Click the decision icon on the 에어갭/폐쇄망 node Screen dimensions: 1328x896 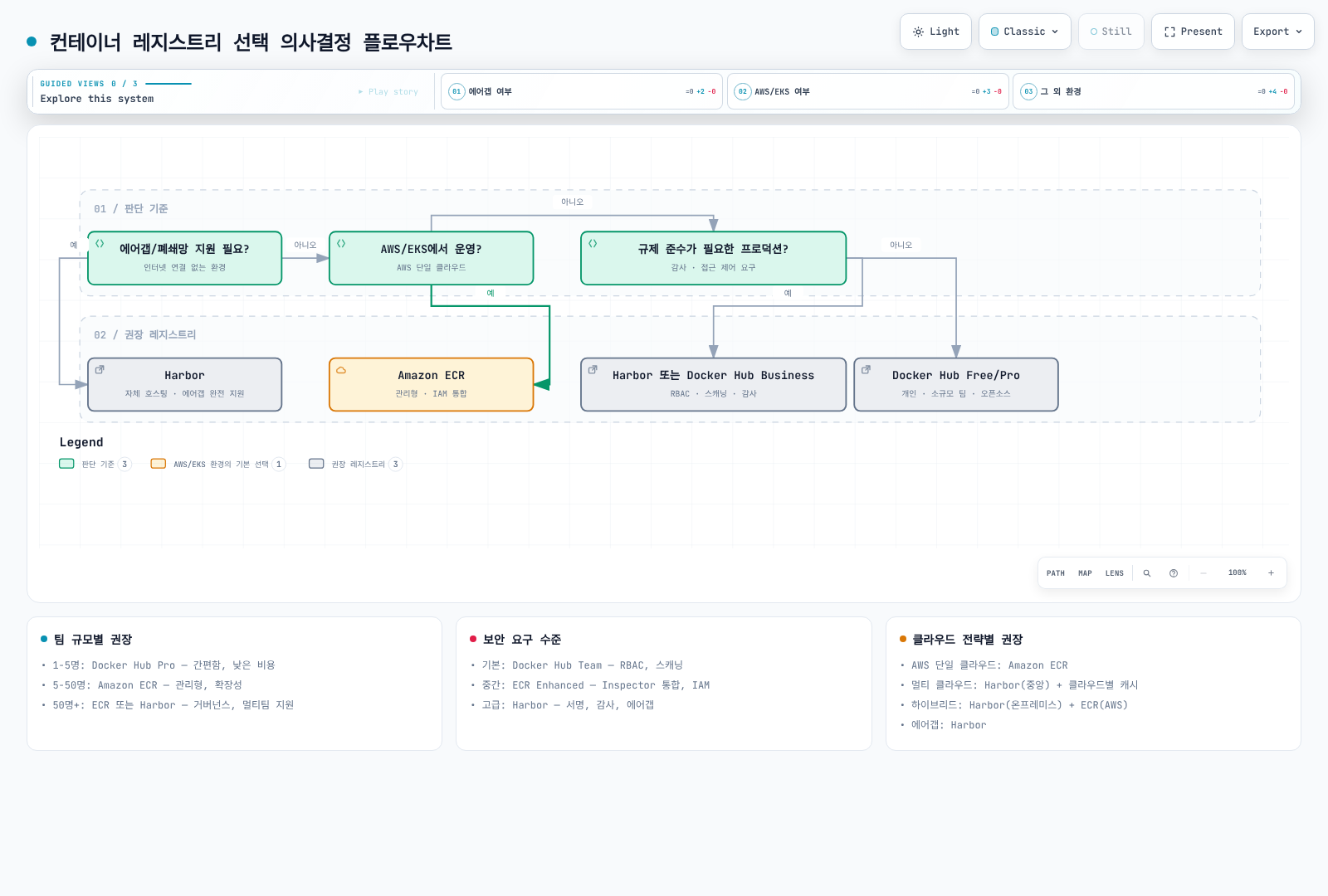point(100,244)
